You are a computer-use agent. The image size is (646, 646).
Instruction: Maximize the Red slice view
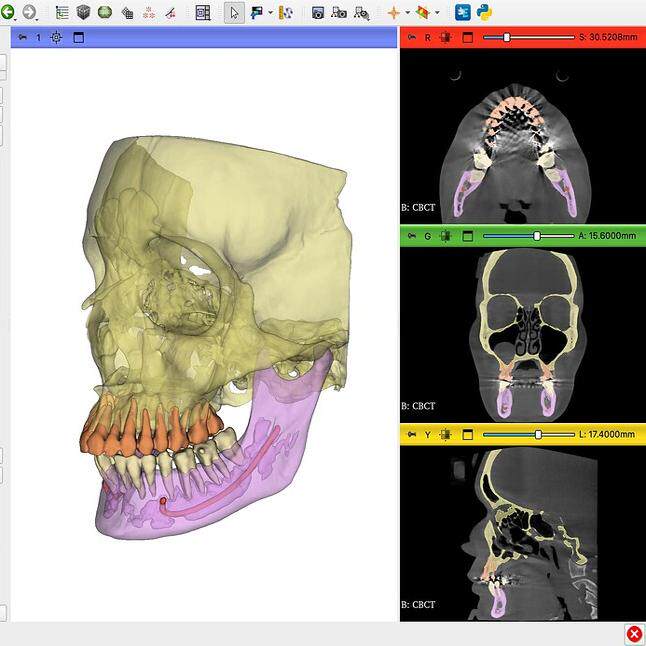[467, 37]
